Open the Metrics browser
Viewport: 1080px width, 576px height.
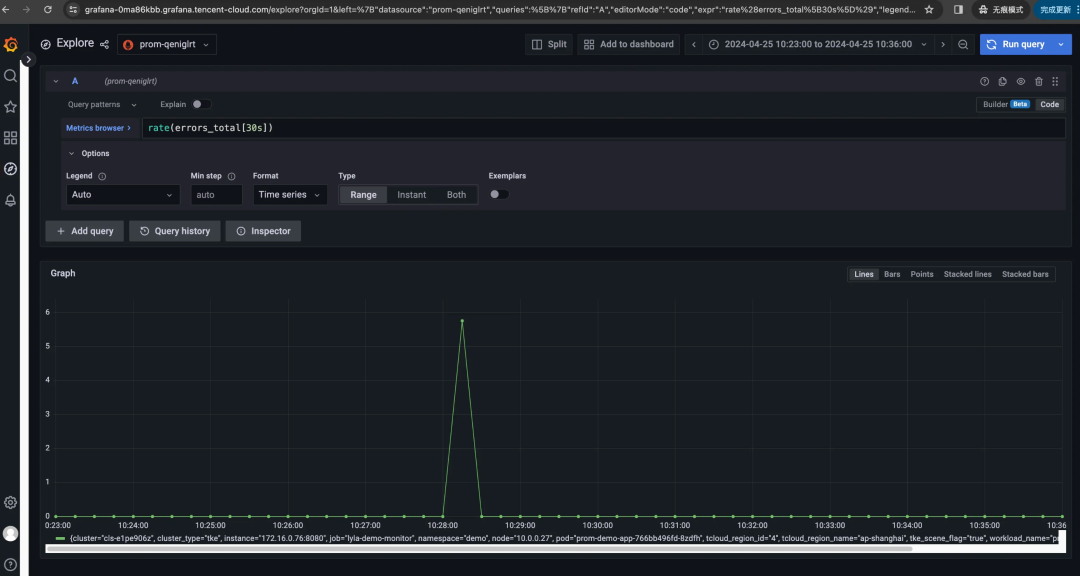pos(98,128)
